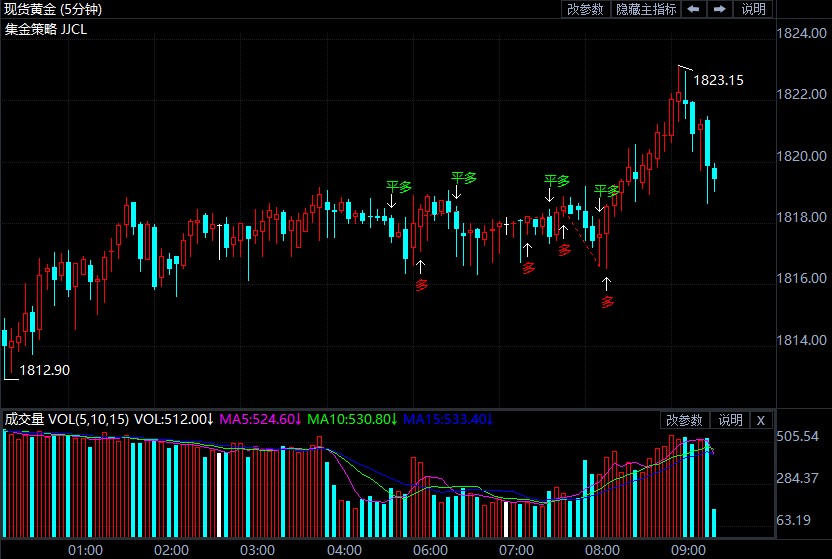Click the 1822.00 price axis label
The width and height of the screenshot is (832, 559).
click(x=801, y=94)
